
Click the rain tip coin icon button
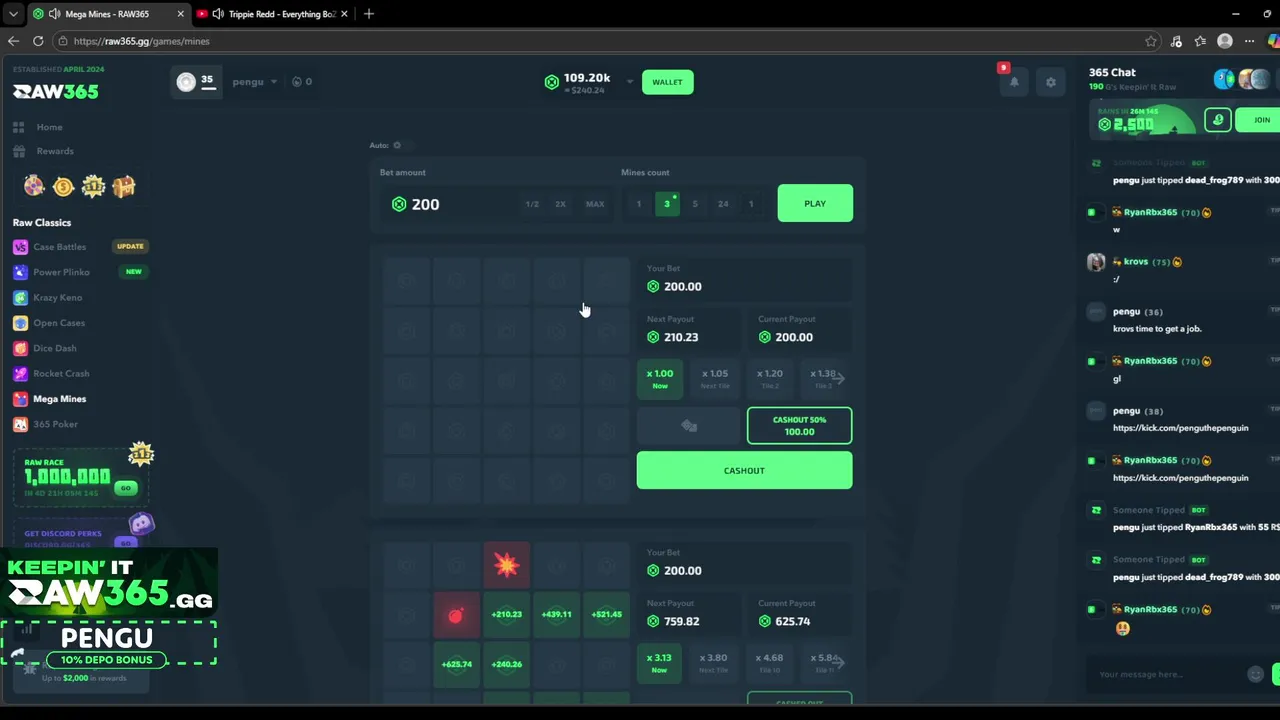[1217, 120]
